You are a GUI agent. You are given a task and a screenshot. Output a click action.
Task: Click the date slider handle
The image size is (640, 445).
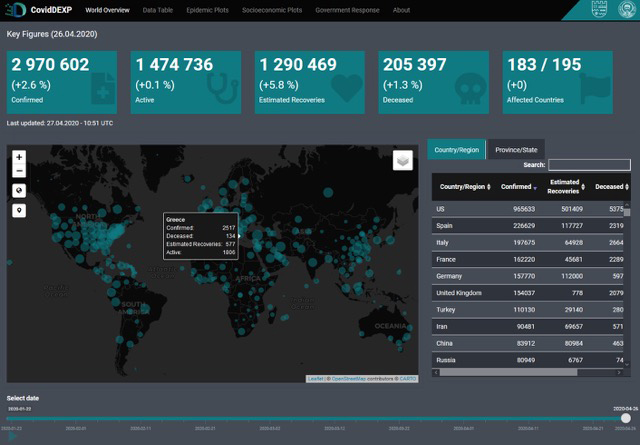point(625,418)
